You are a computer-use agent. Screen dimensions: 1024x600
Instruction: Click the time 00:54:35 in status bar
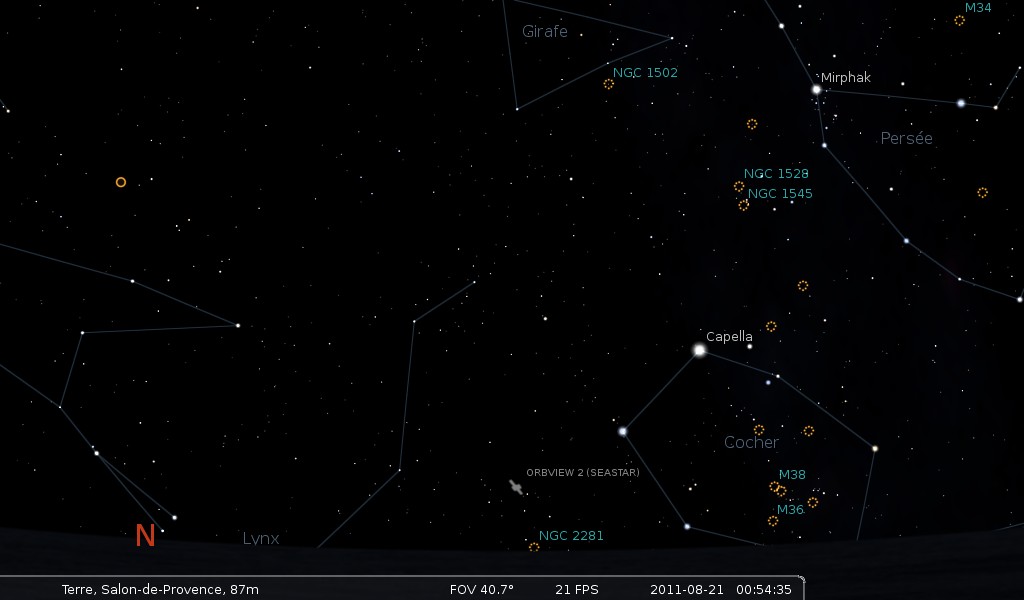pyautogui.click(x=764, y=590)
